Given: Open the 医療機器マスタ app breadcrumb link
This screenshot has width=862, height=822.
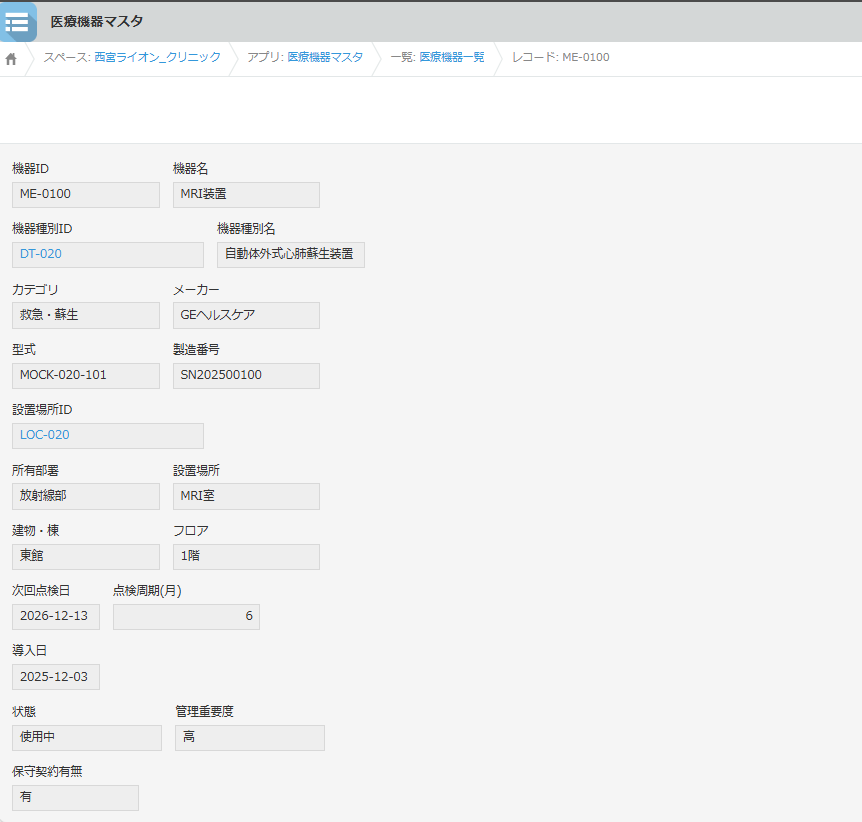Looking at the screenshot, I should pos(325,57).
